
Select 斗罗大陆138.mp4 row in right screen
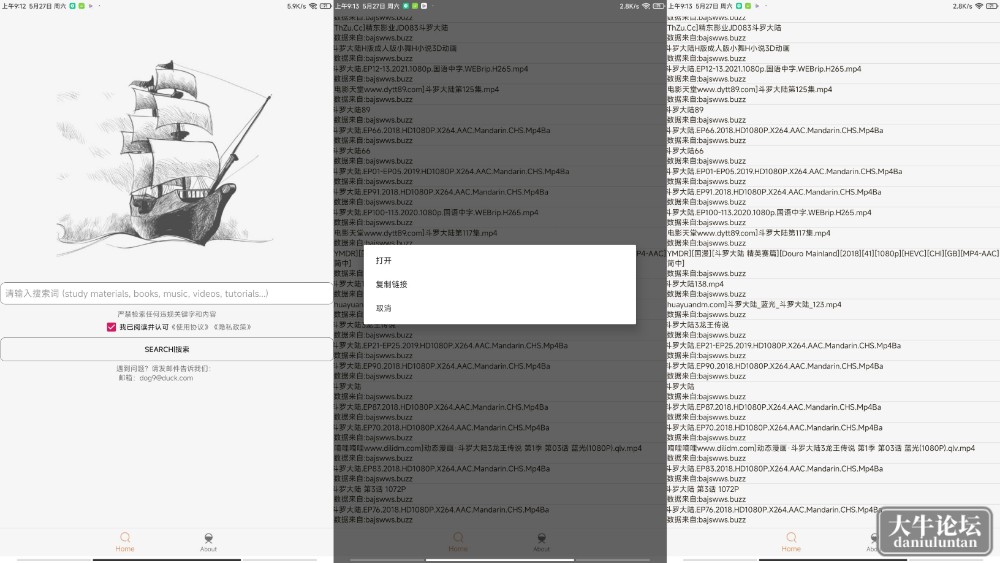click(x=833, y=289)
